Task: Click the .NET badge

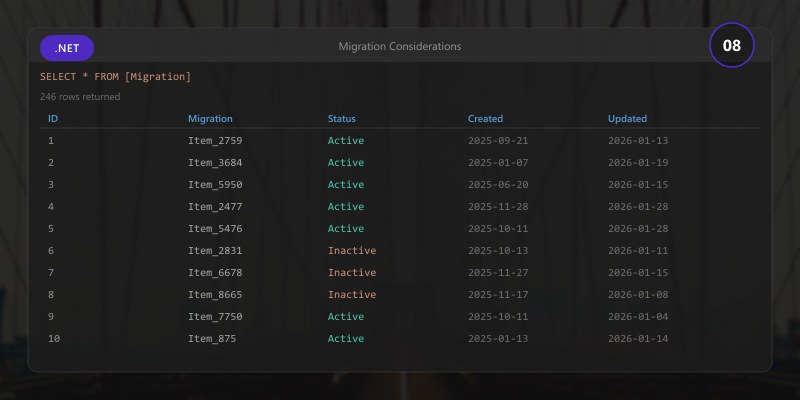Action: 67,48
